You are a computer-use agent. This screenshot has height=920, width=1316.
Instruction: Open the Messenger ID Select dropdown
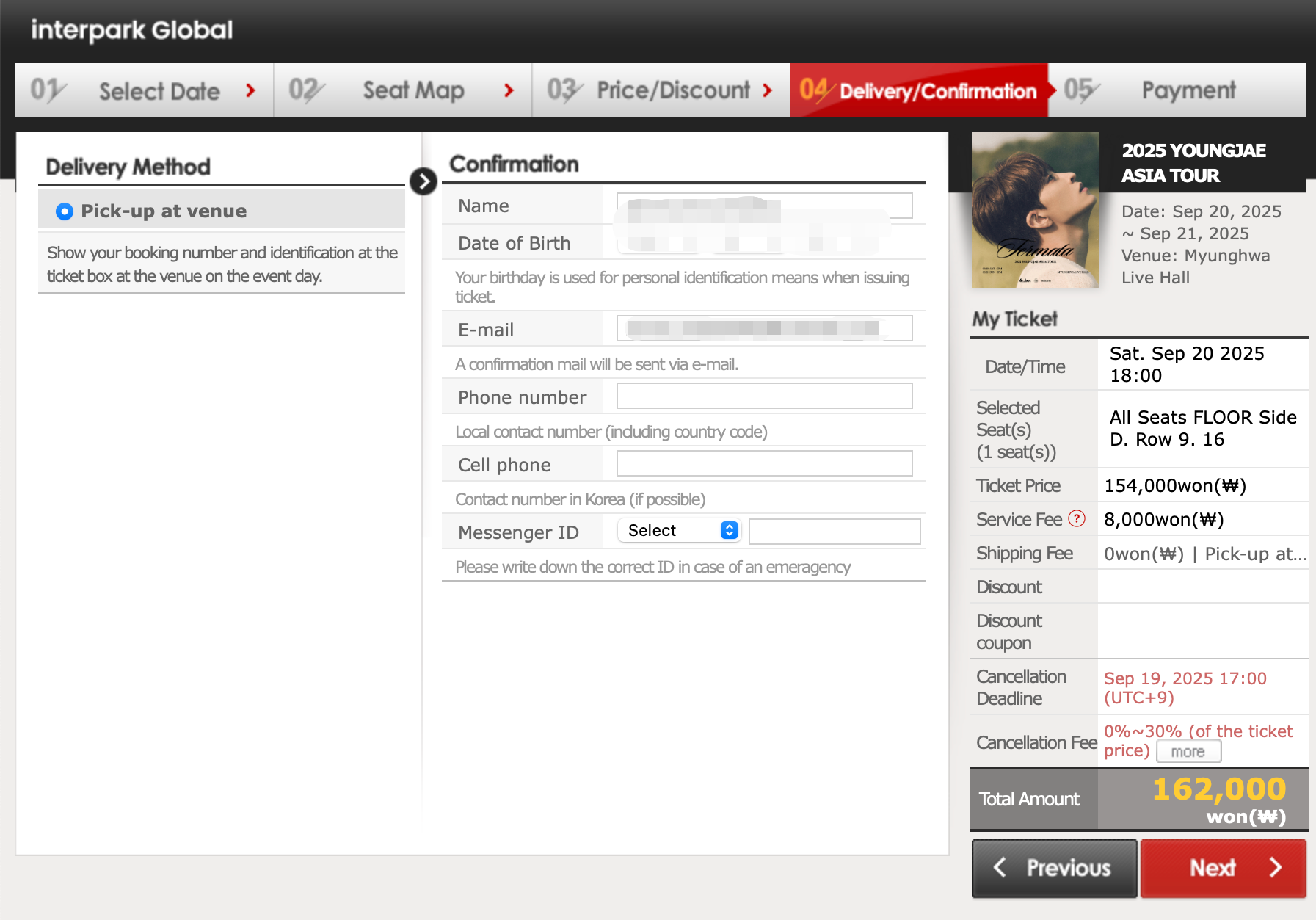coord(679,530)
